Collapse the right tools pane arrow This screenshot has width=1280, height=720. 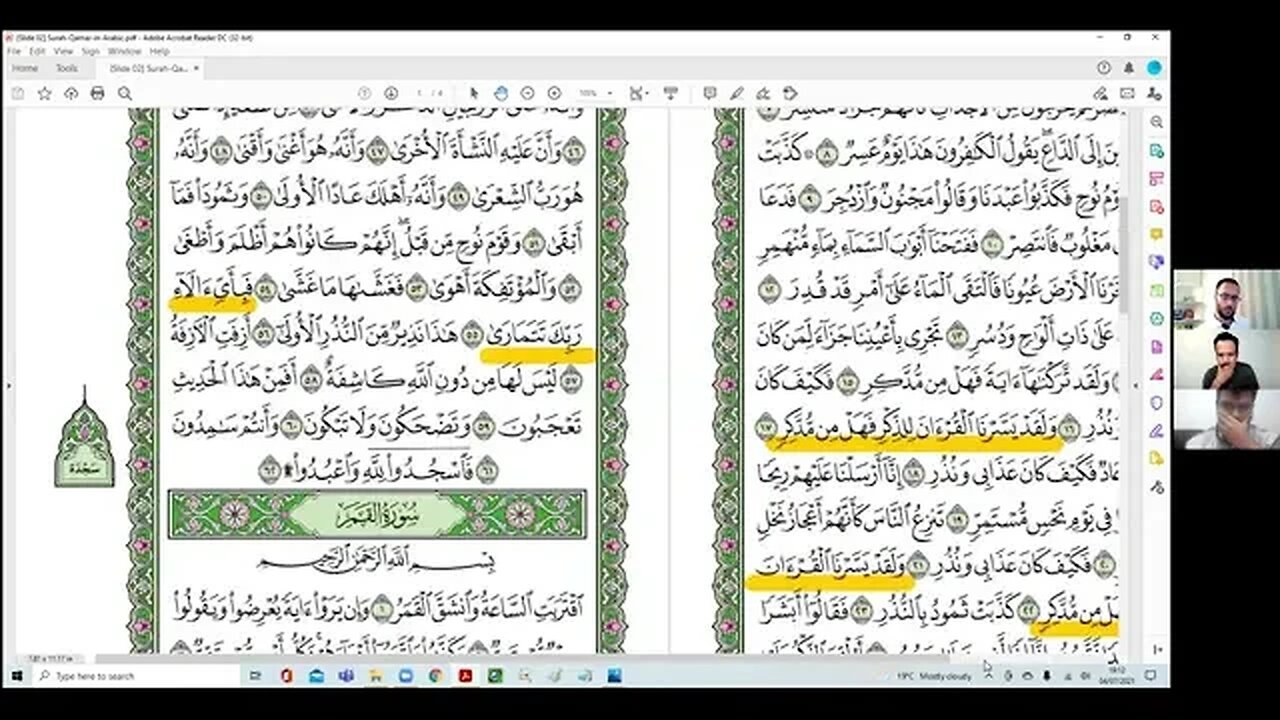point(1135,385)
